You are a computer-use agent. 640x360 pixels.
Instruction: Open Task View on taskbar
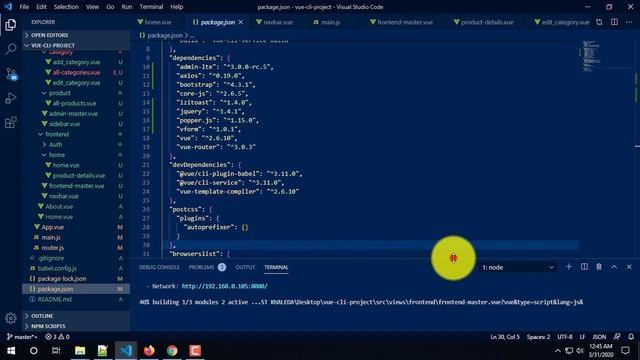pos(56,351)
